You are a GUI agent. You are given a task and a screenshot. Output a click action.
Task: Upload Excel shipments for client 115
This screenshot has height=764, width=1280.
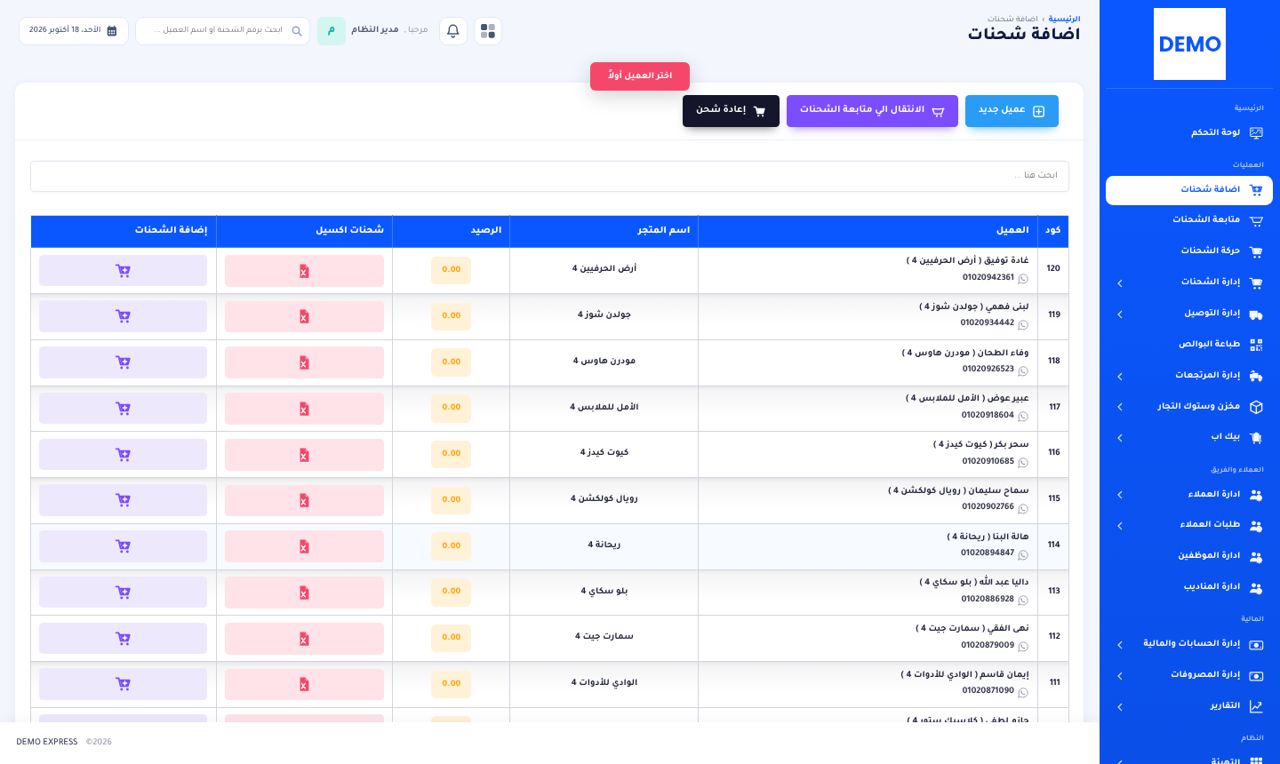304,500
